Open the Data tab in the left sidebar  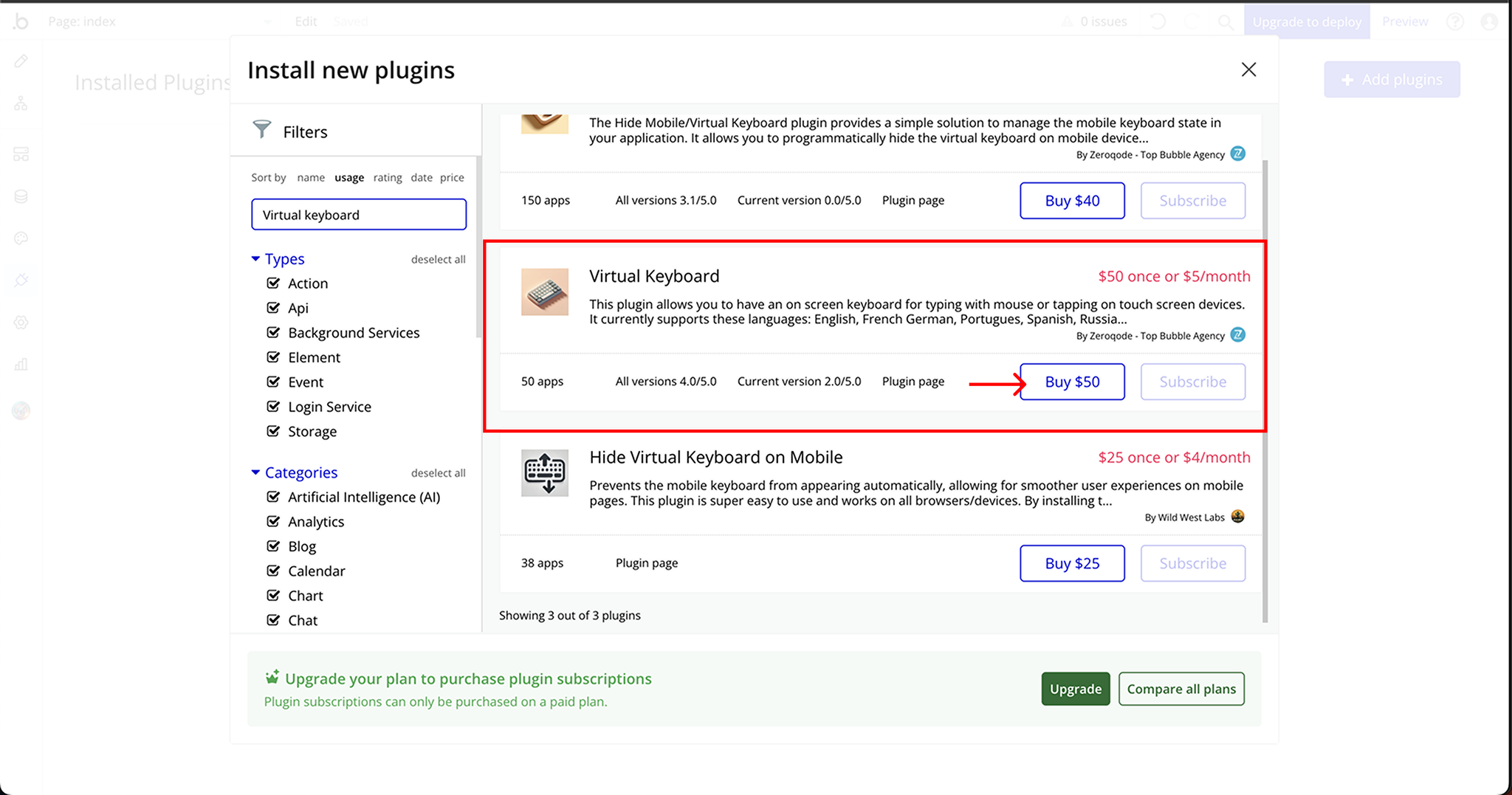coord(21,196)
